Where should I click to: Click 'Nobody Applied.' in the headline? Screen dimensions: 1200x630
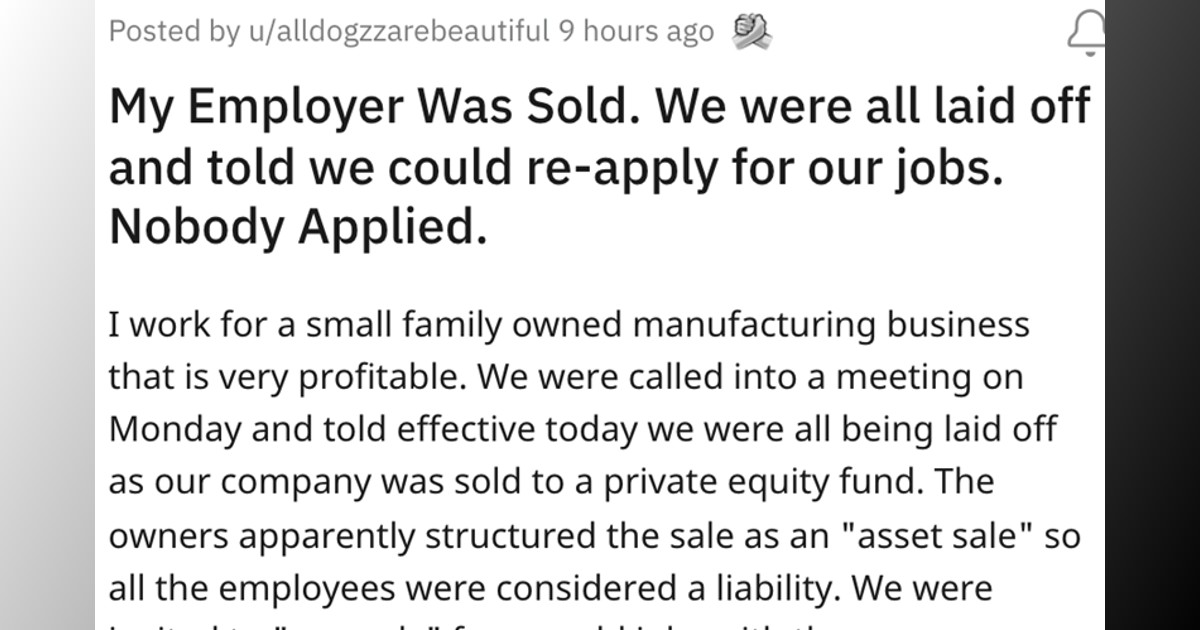[x=298, y=228]
